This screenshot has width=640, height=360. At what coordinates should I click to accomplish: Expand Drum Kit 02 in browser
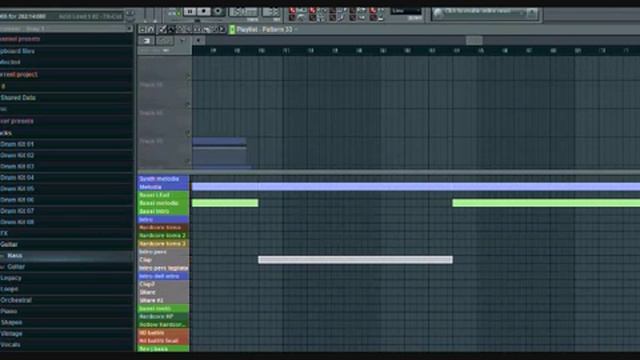tap(17, 155)
